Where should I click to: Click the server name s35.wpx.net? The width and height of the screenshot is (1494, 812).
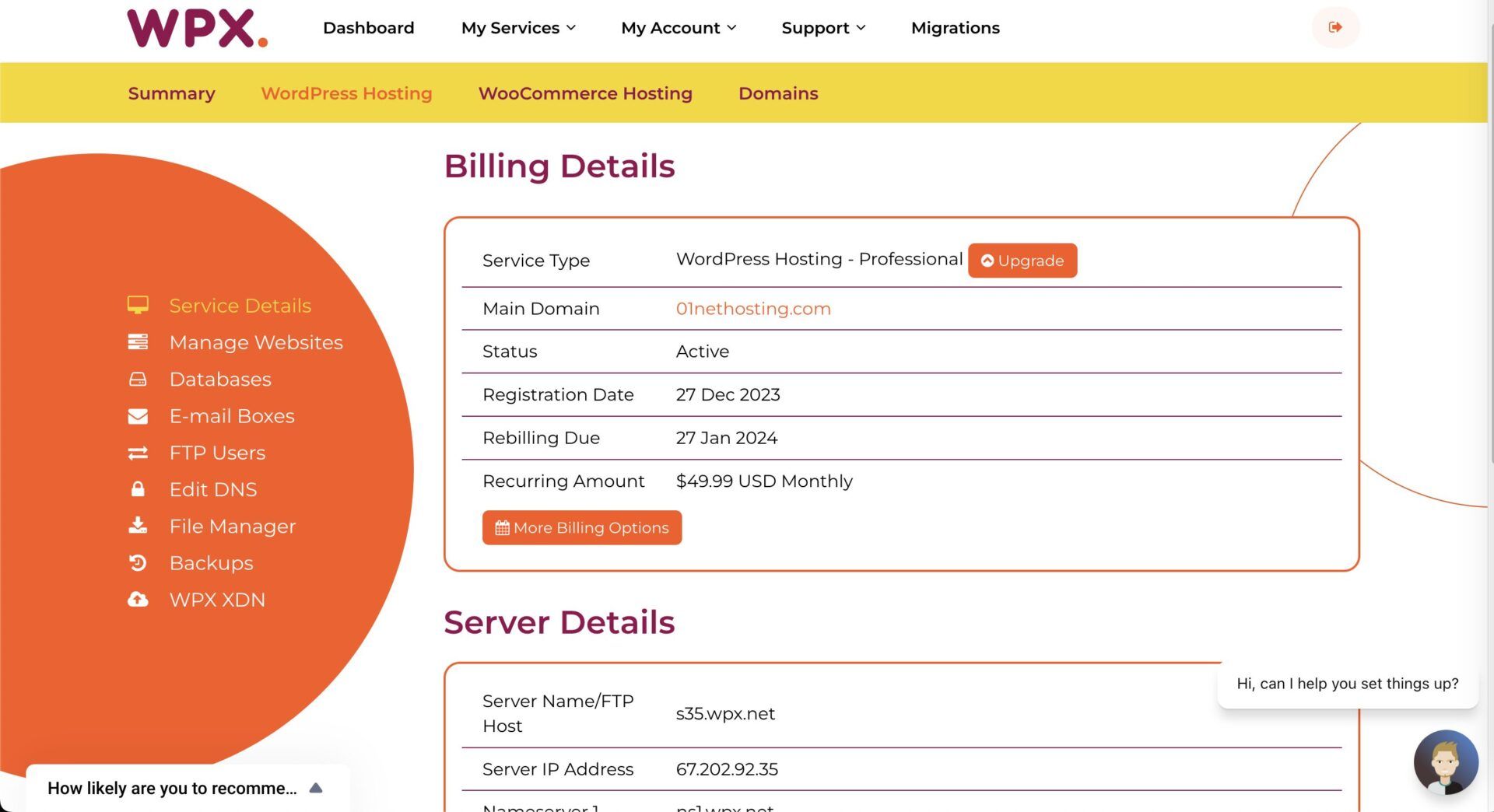[725, 713]
